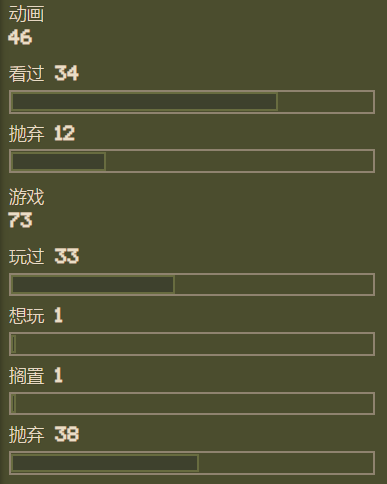
Task: Open the games 抛弃 list
Action: [x=26, y=435]
